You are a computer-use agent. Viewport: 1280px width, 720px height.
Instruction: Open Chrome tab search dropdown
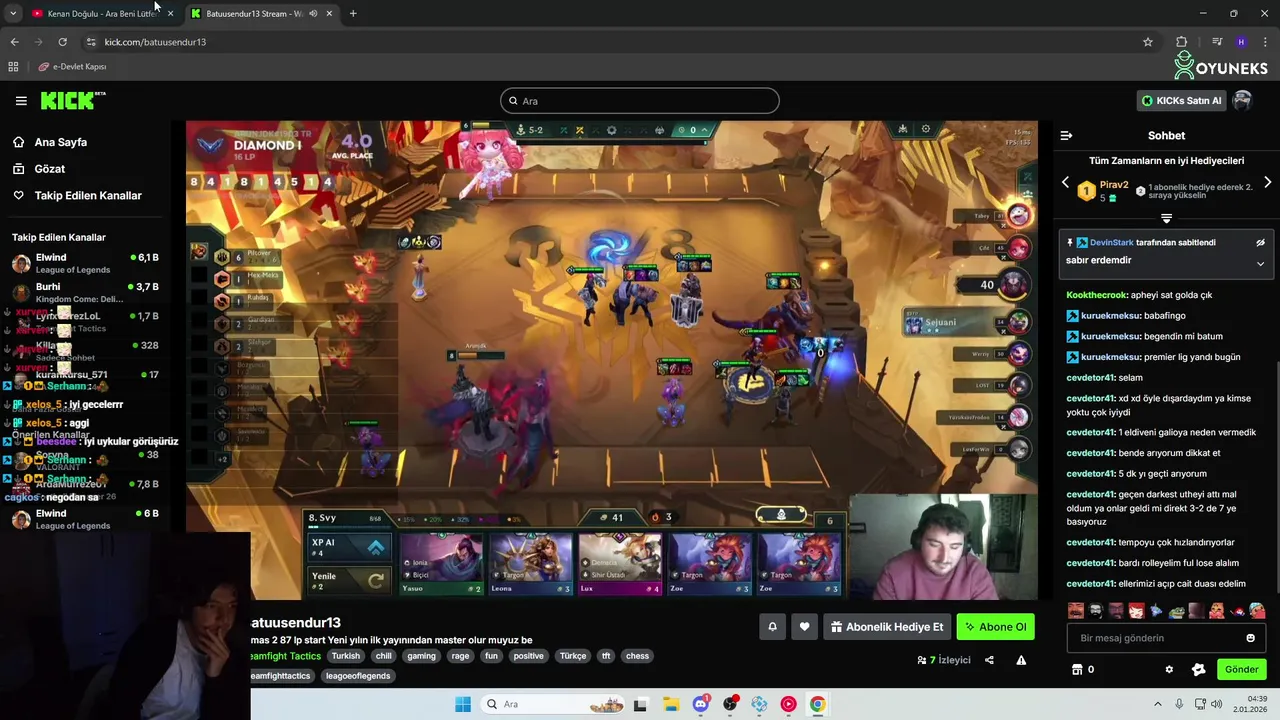pos(12,13)
